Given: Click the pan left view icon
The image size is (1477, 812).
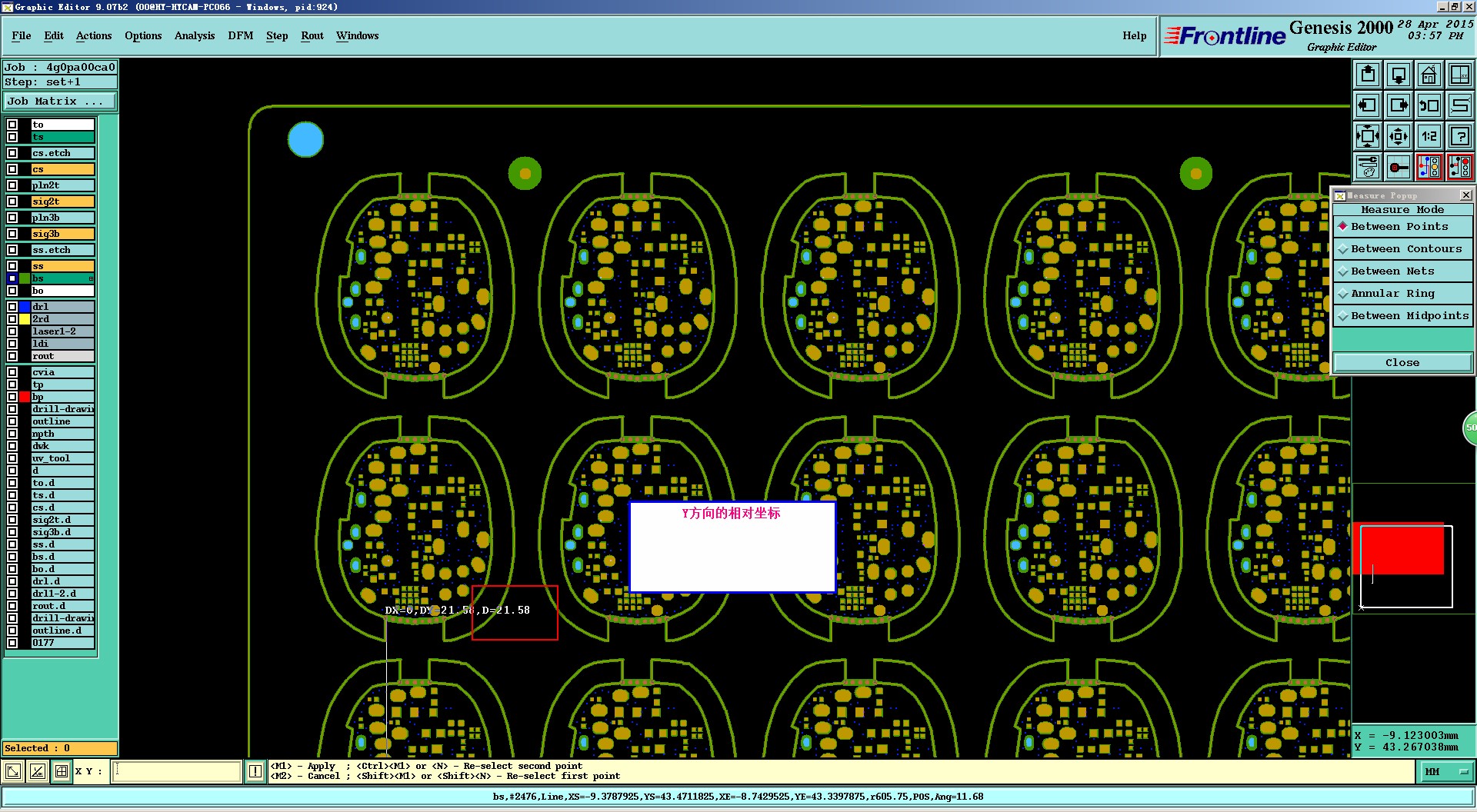Looking at the screenshot, I should [1368, 105].
